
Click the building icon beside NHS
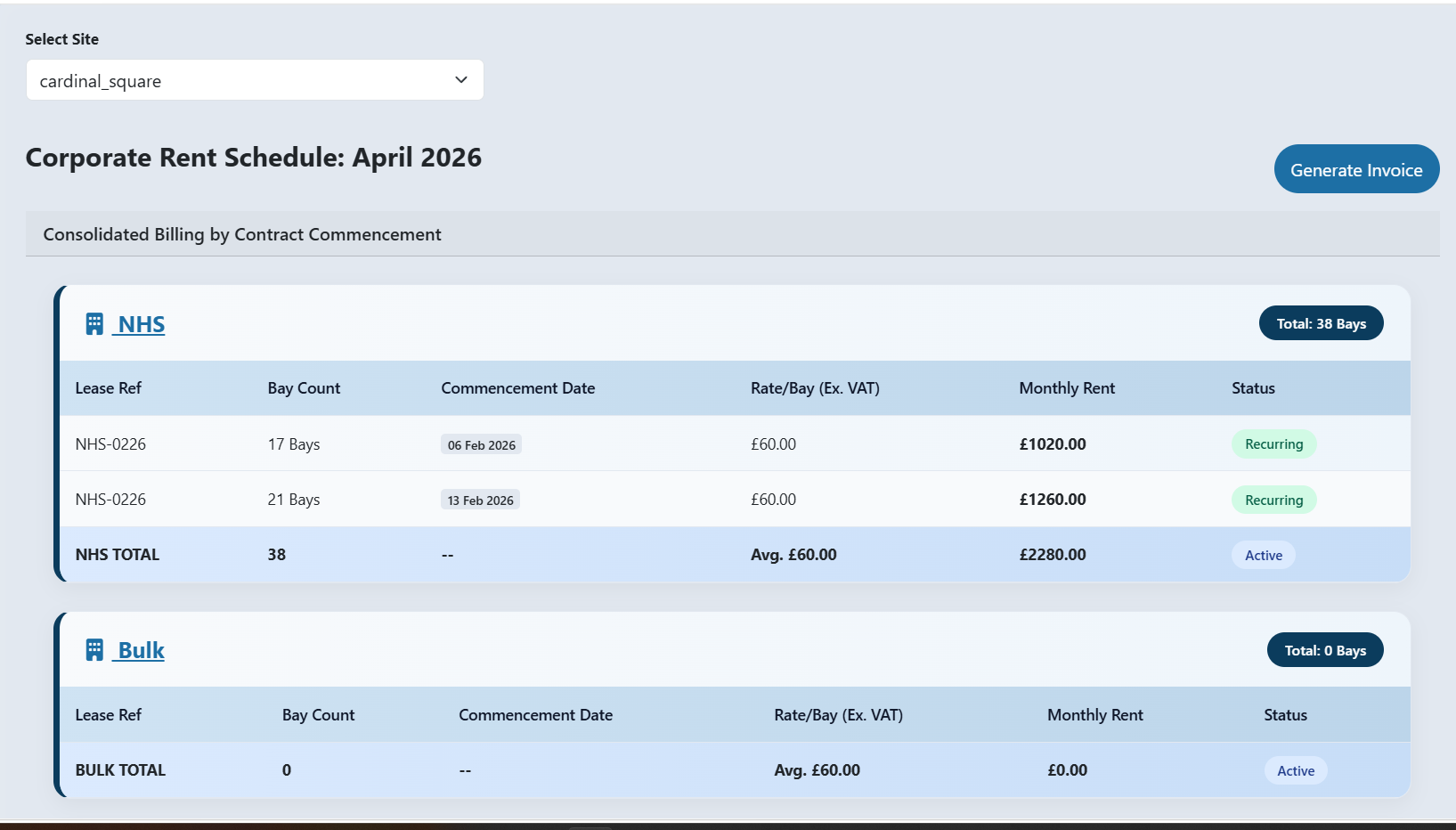pyautogui.click(x=94, y=324)
